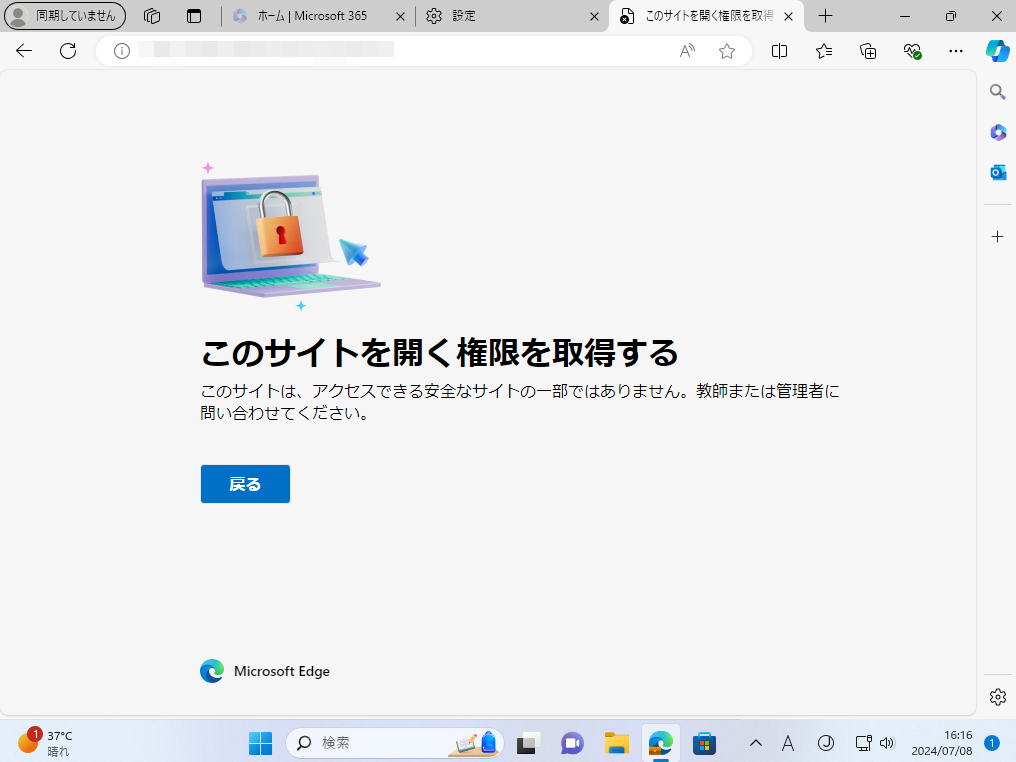Image resolution: width=1016 pixels, height=762 pixels.
Task: Start read aloud for this page
Action: [x=686, y=51]
